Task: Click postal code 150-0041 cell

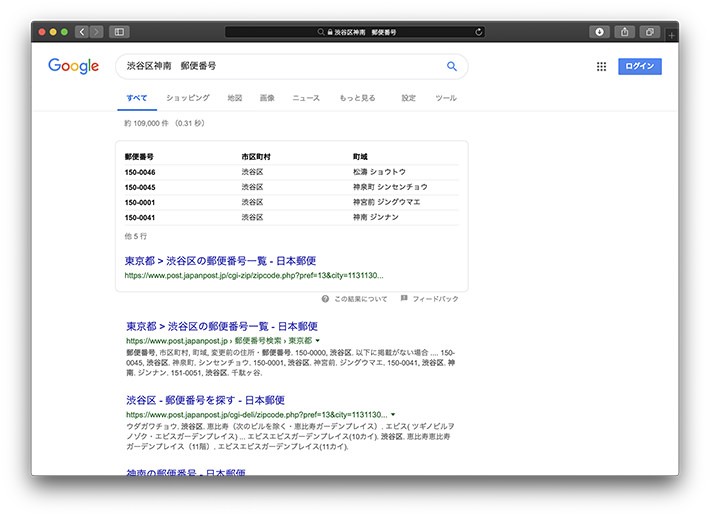Action: [x=140, y=218]
